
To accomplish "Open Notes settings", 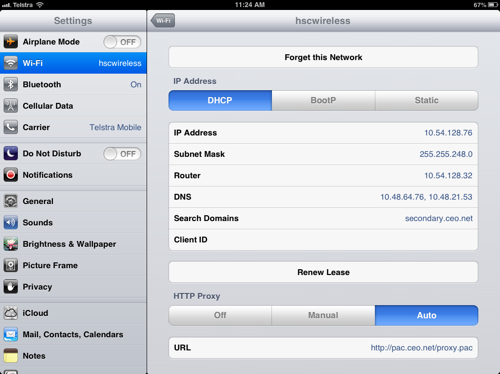I will (x=73, y=356).
